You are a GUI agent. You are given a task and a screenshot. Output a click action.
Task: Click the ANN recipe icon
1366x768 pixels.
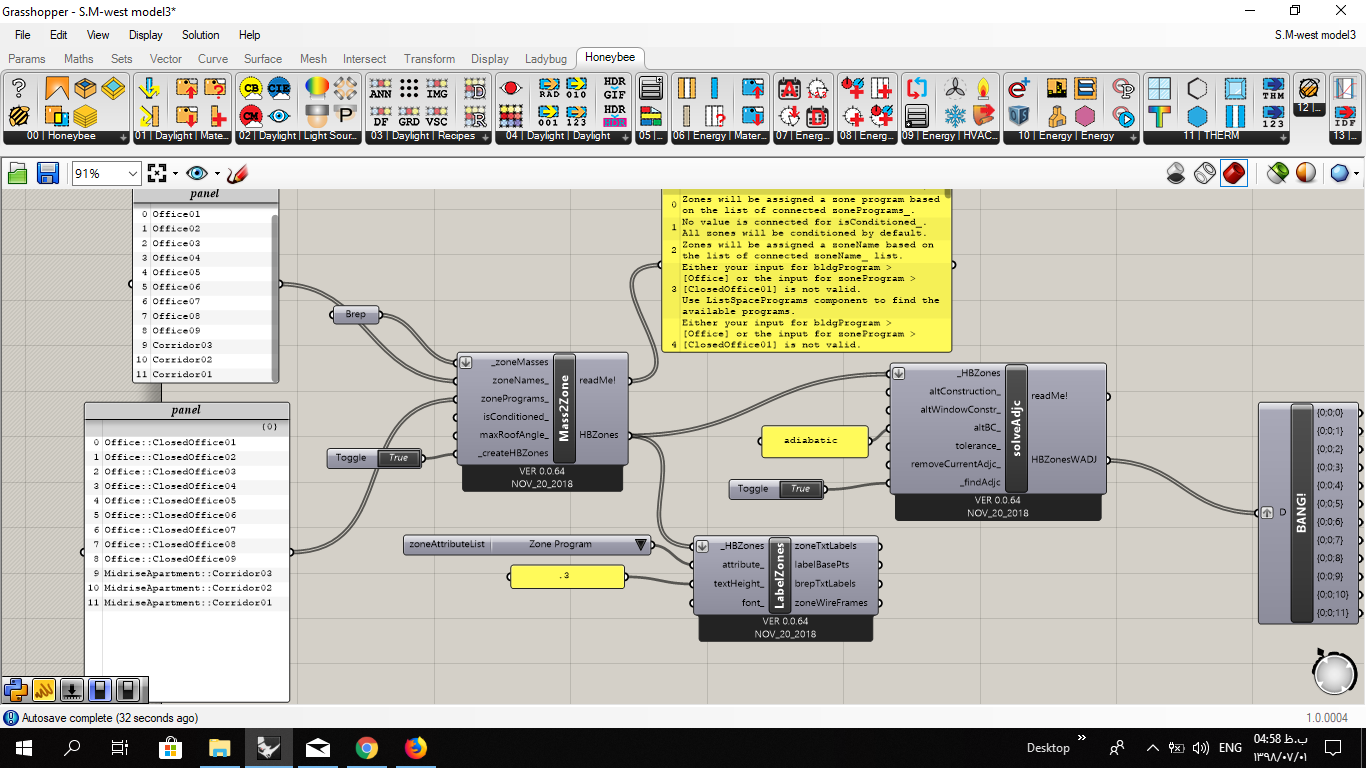tap(381, 88)
